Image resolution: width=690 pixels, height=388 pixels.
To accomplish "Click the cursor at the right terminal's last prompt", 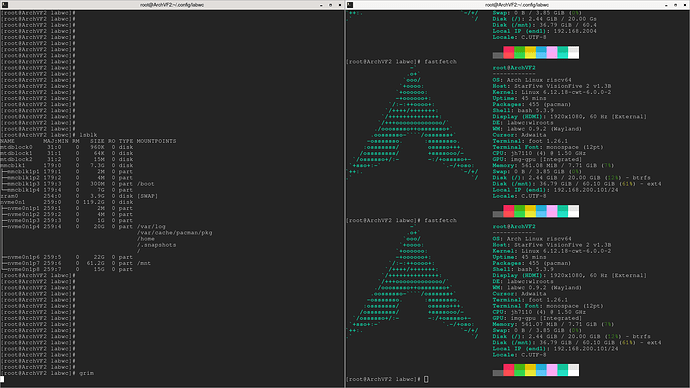I will tap(426, 379).
